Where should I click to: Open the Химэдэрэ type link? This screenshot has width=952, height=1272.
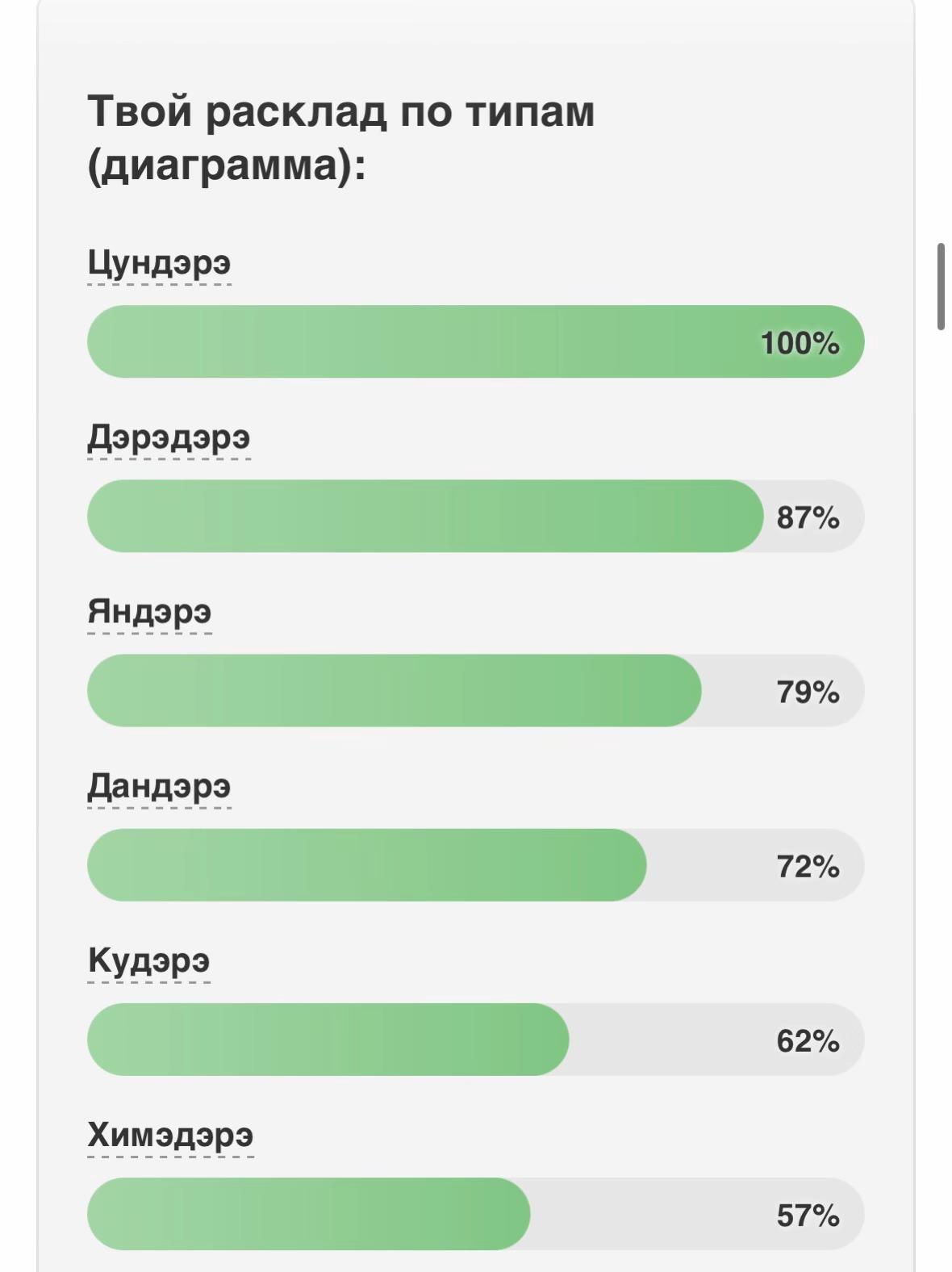170,1135
